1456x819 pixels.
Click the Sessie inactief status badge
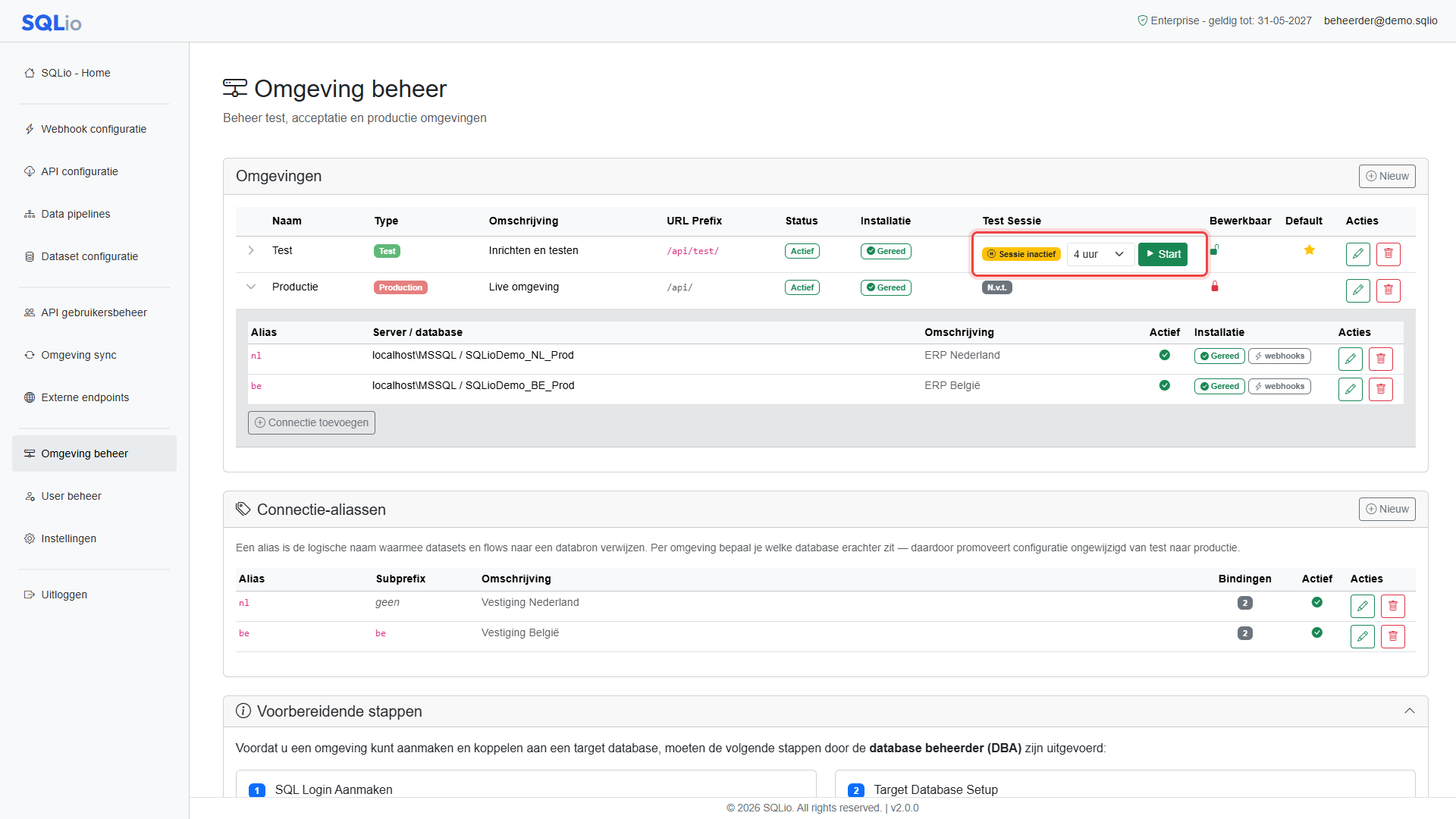(x=1021, y=254)
